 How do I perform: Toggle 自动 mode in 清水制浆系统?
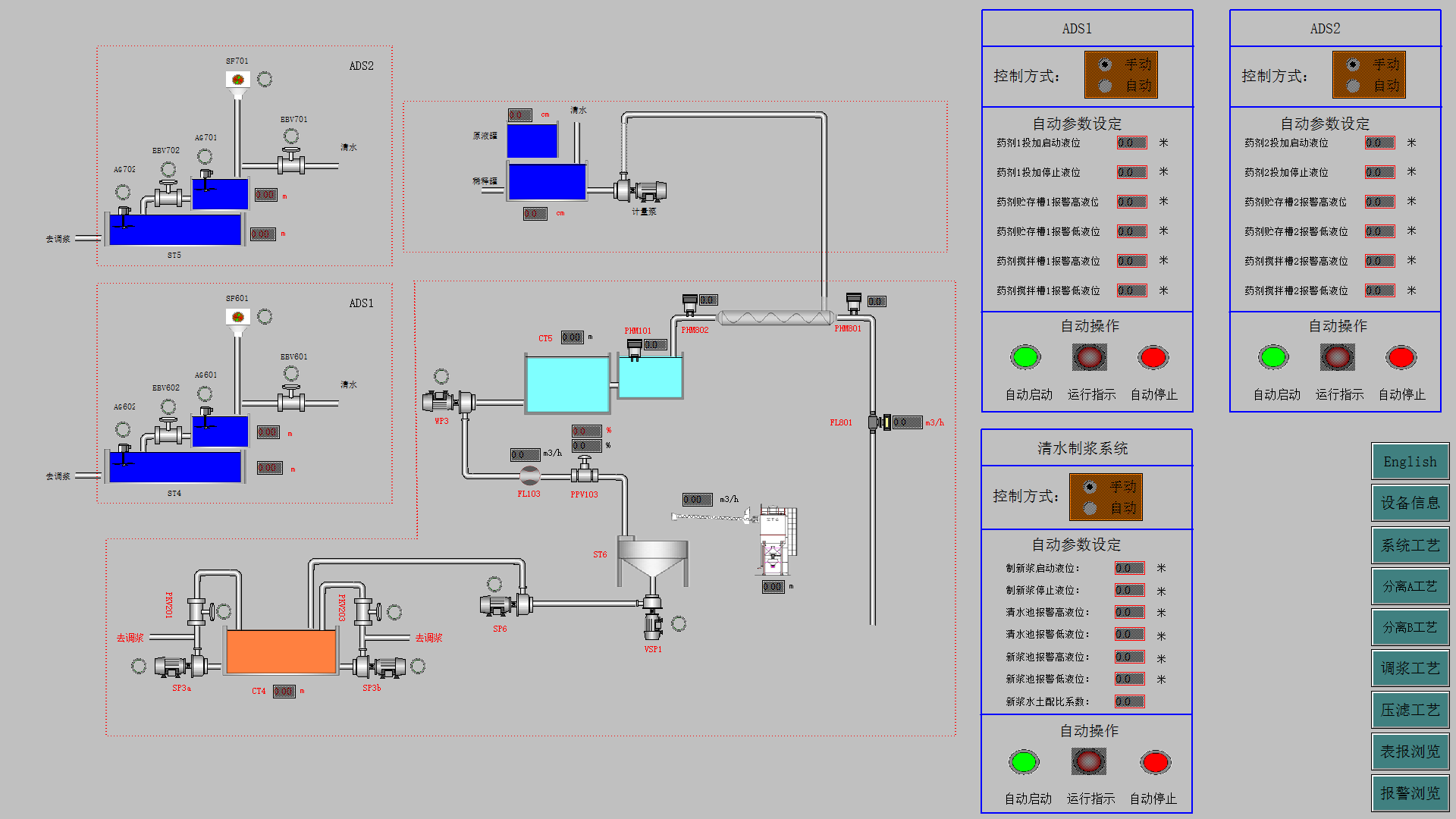[x=1089, y=509]
